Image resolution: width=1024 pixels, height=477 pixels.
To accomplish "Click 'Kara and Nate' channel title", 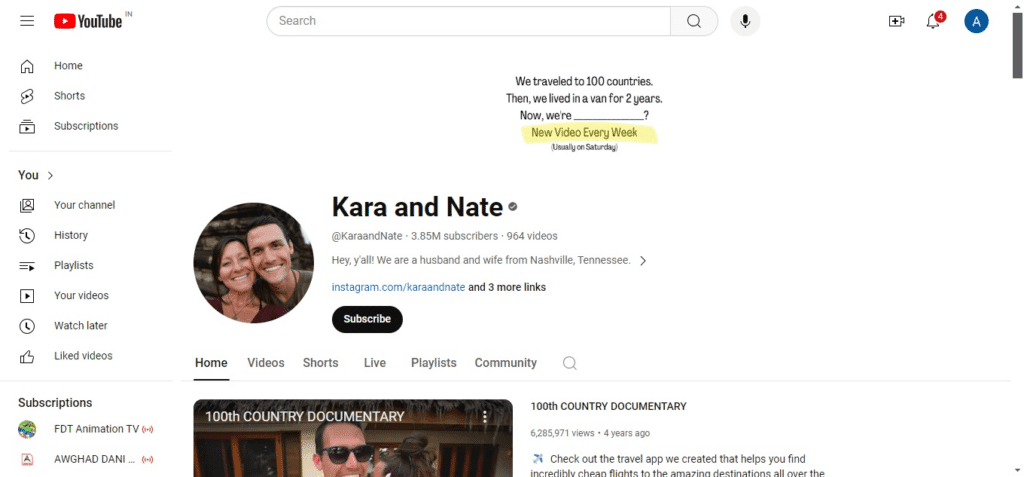I will point(417,207).
